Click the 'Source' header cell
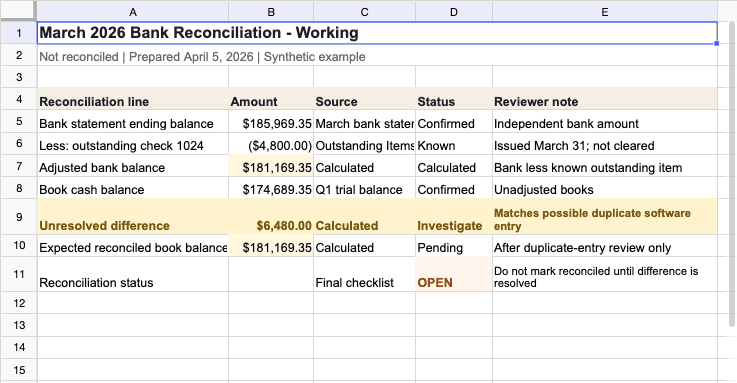 click(364, 99)
